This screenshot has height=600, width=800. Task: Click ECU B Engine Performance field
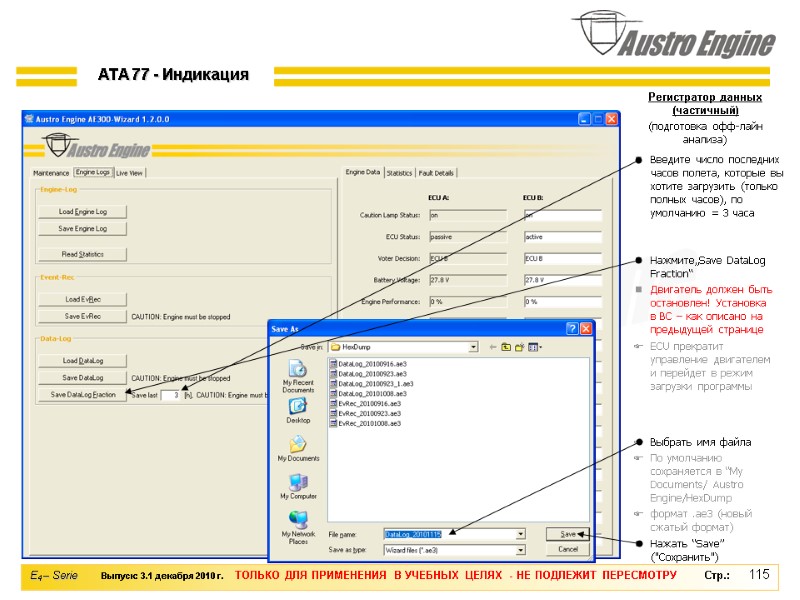[x=563, y=302]
